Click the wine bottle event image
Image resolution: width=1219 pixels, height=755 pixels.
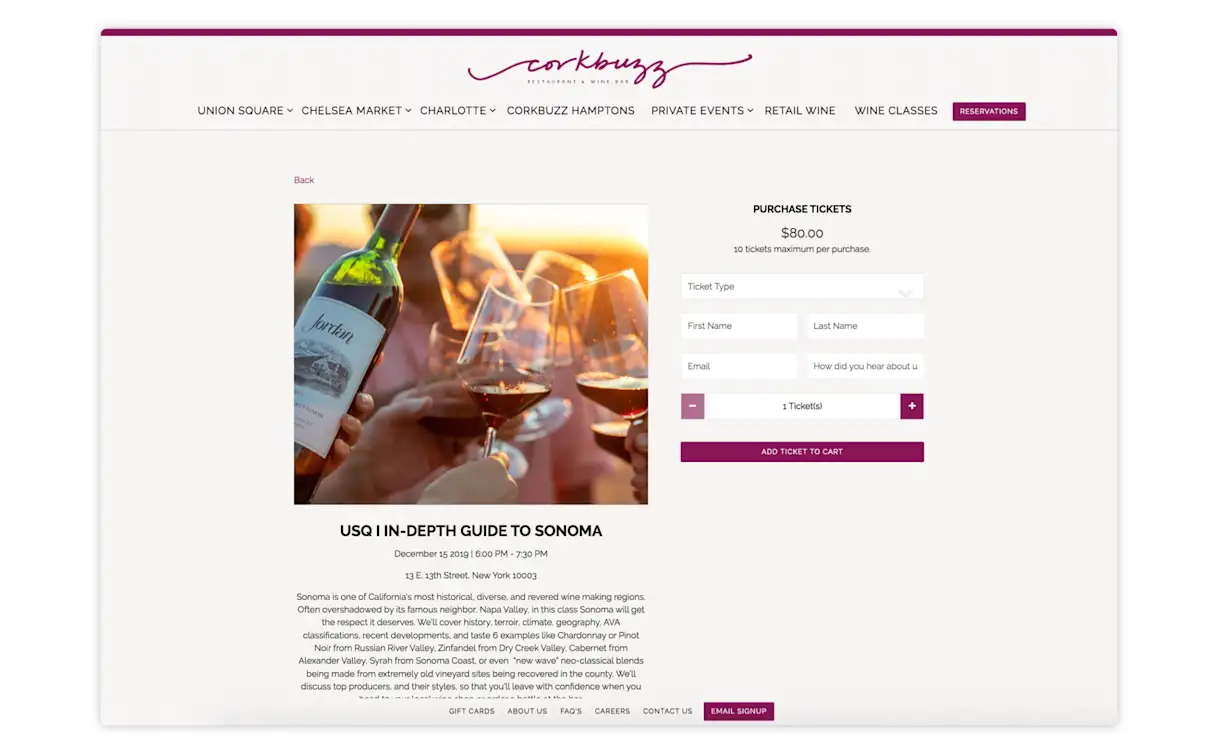(471, 354)
